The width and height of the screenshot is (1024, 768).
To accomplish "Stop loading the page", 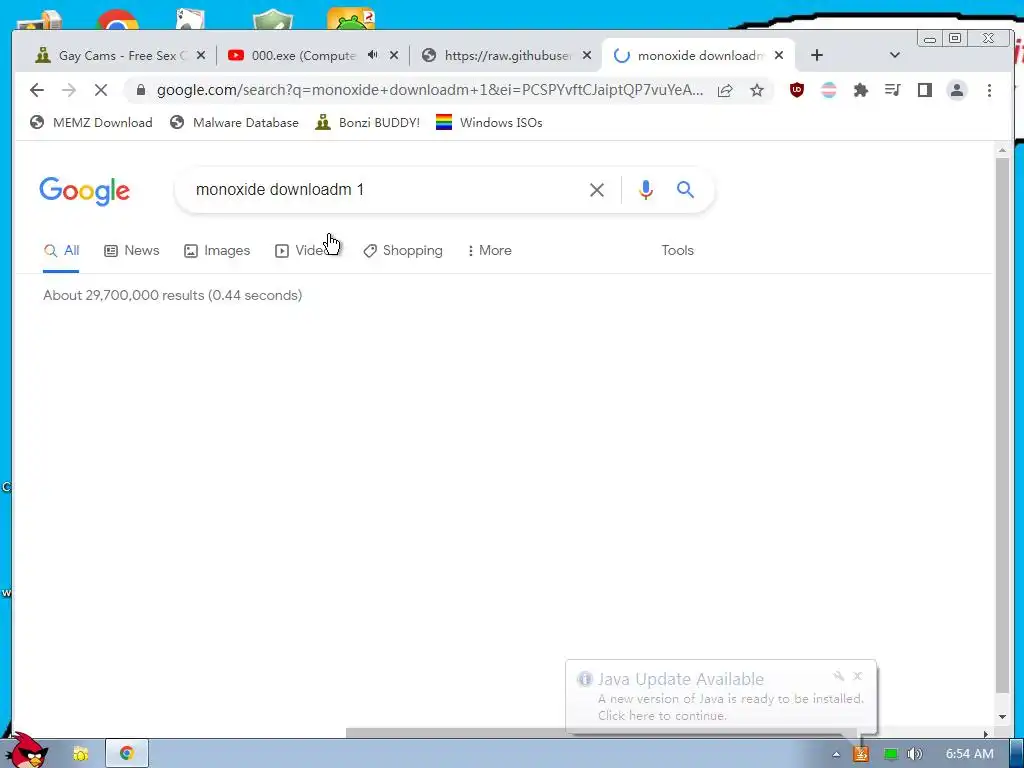I will coord(101,90).
